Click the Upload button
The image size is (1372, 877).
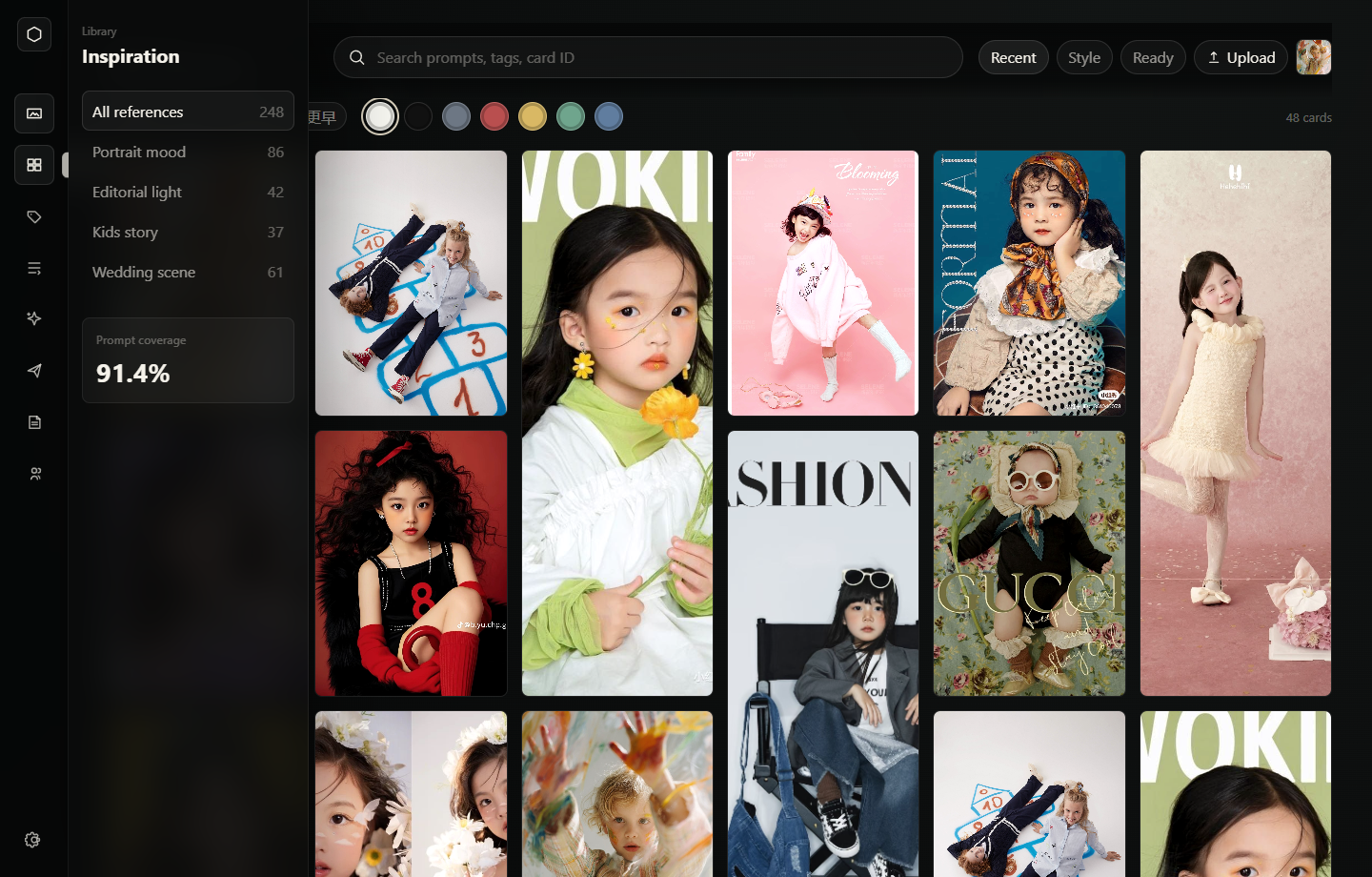tap(1241, 57)
